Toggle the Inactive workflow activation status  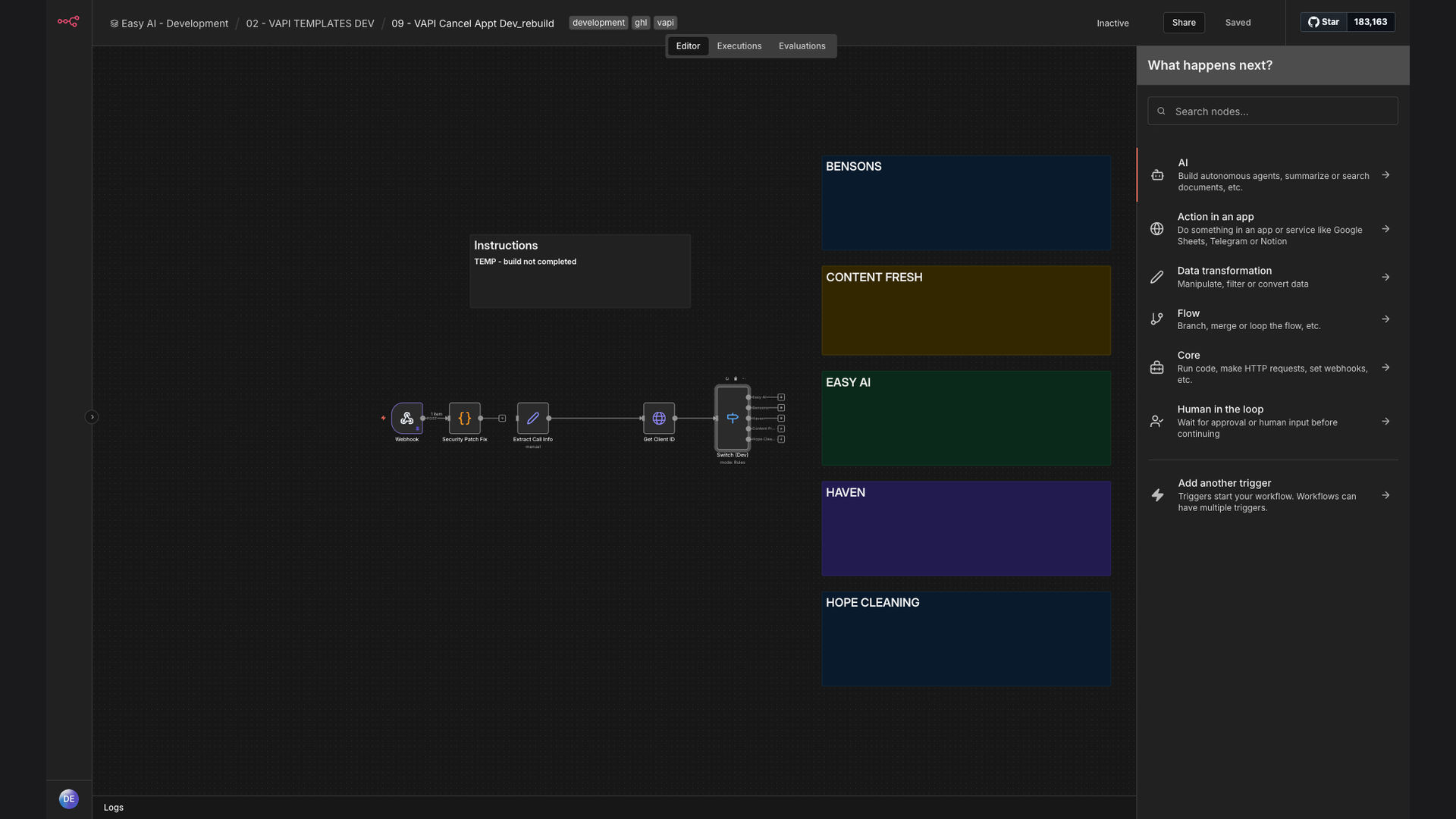click(1112, 23)
